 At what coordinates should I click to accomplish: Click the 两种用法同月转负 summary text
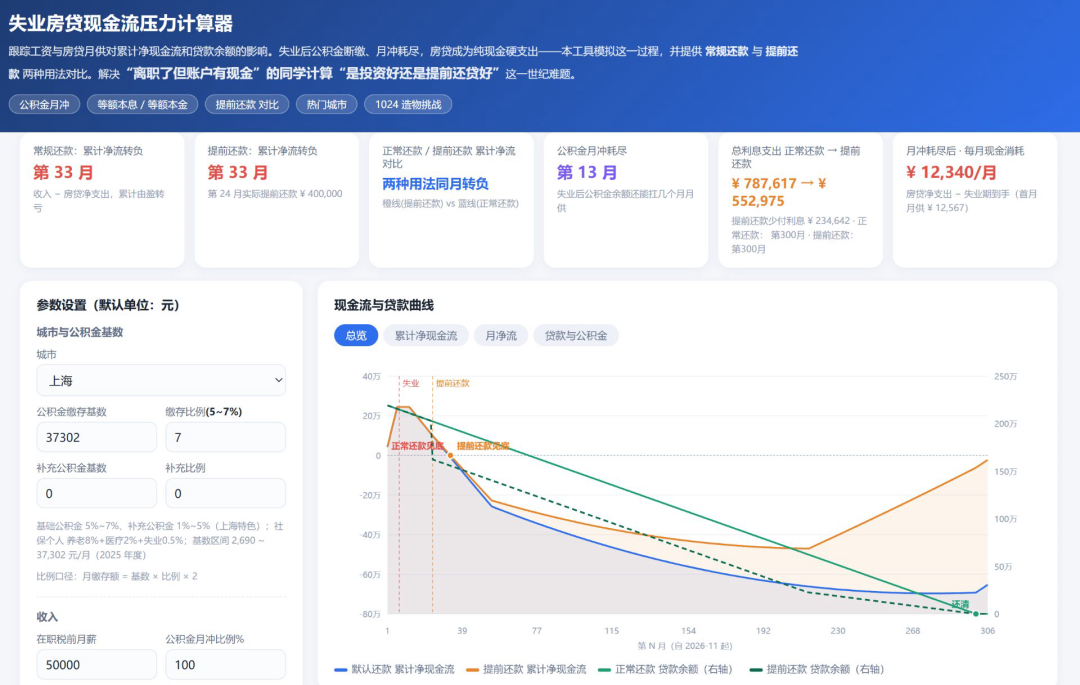[435, 184]
